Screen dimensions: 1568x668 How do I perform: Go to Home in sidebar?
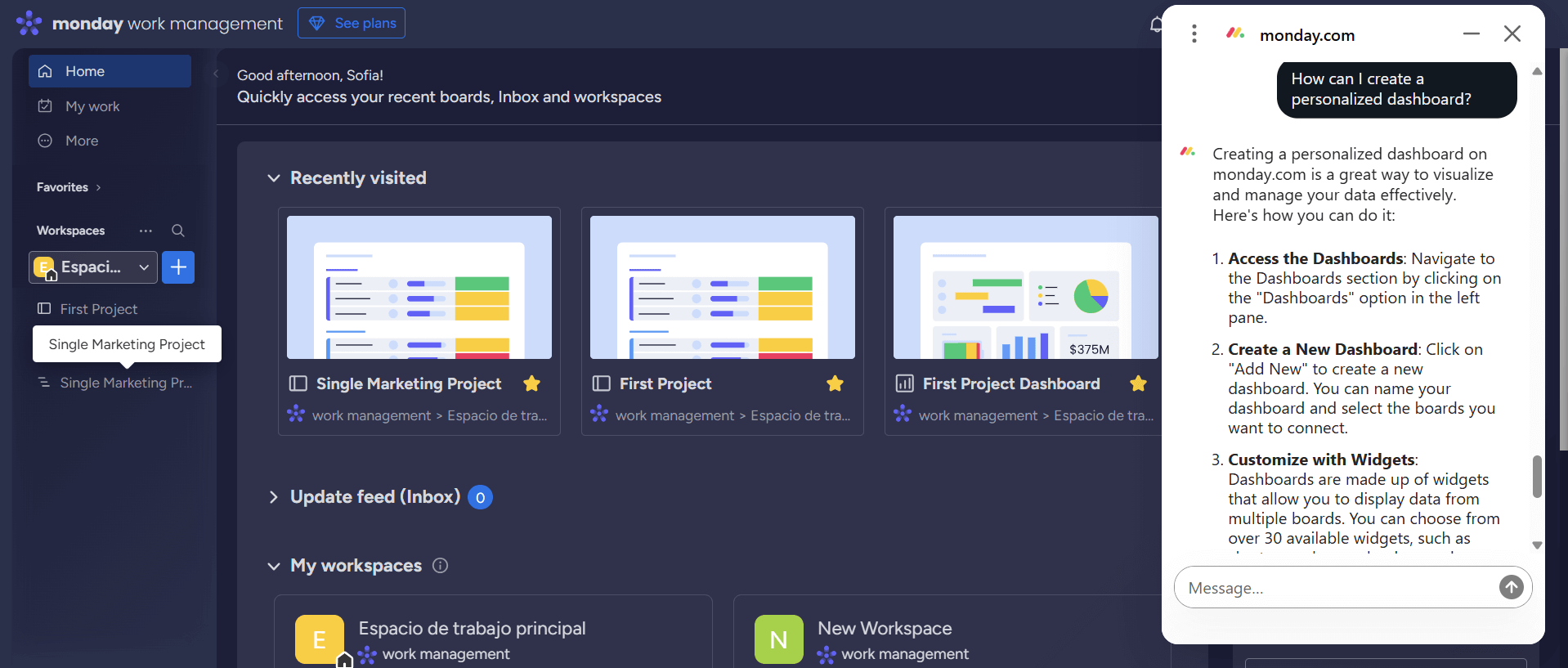pos(110,71)
